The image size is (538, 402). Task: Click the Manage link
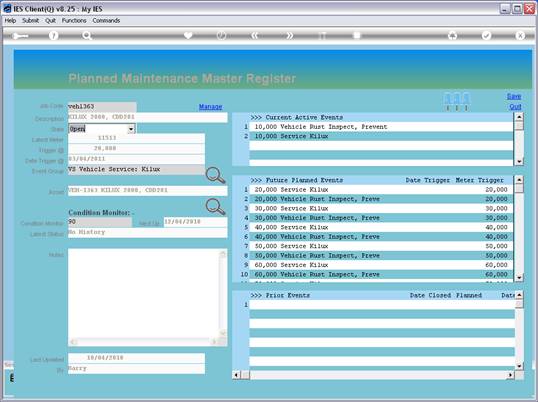tap(210, 107)
